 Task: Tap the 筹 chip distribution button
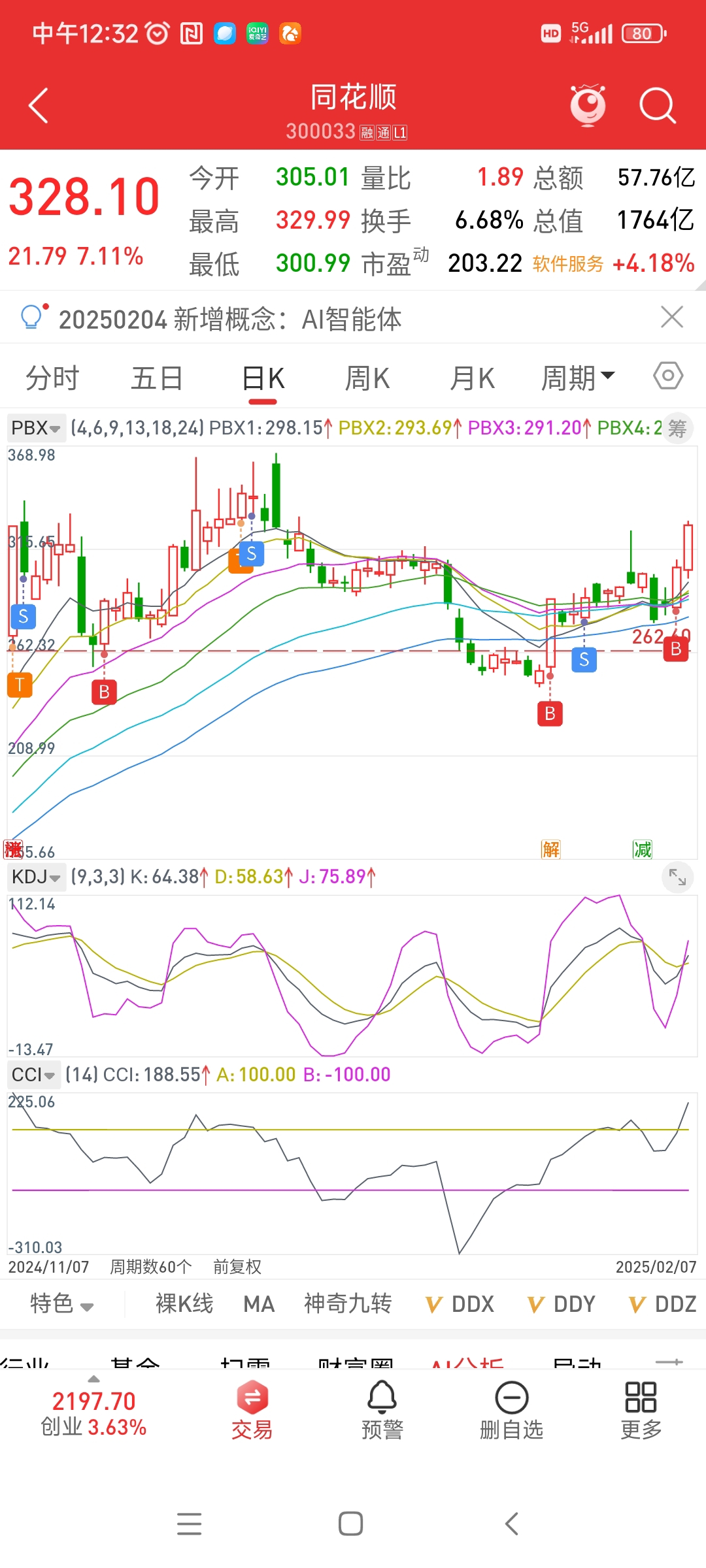pos(677,429)
